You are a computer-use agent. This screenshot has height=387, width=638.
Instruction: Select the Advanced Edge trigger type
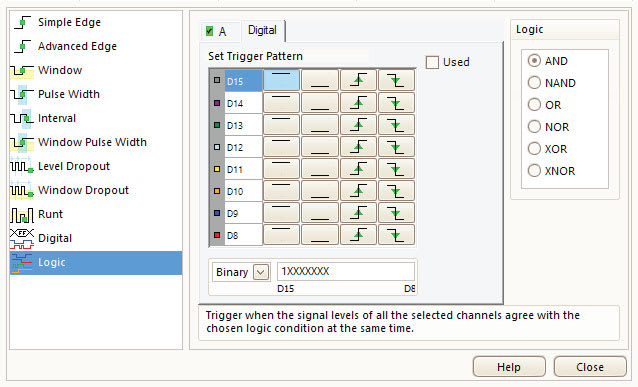point(96,46)
